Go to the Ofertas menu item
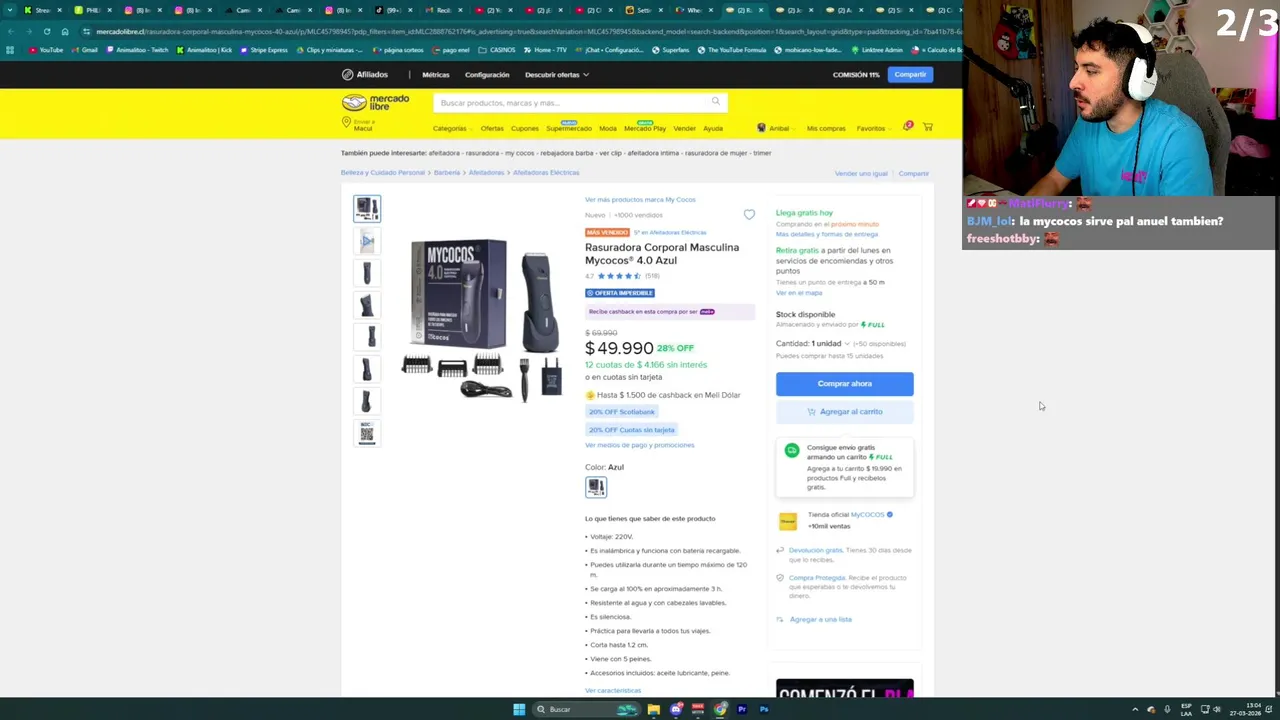 (x=492, y=128)
